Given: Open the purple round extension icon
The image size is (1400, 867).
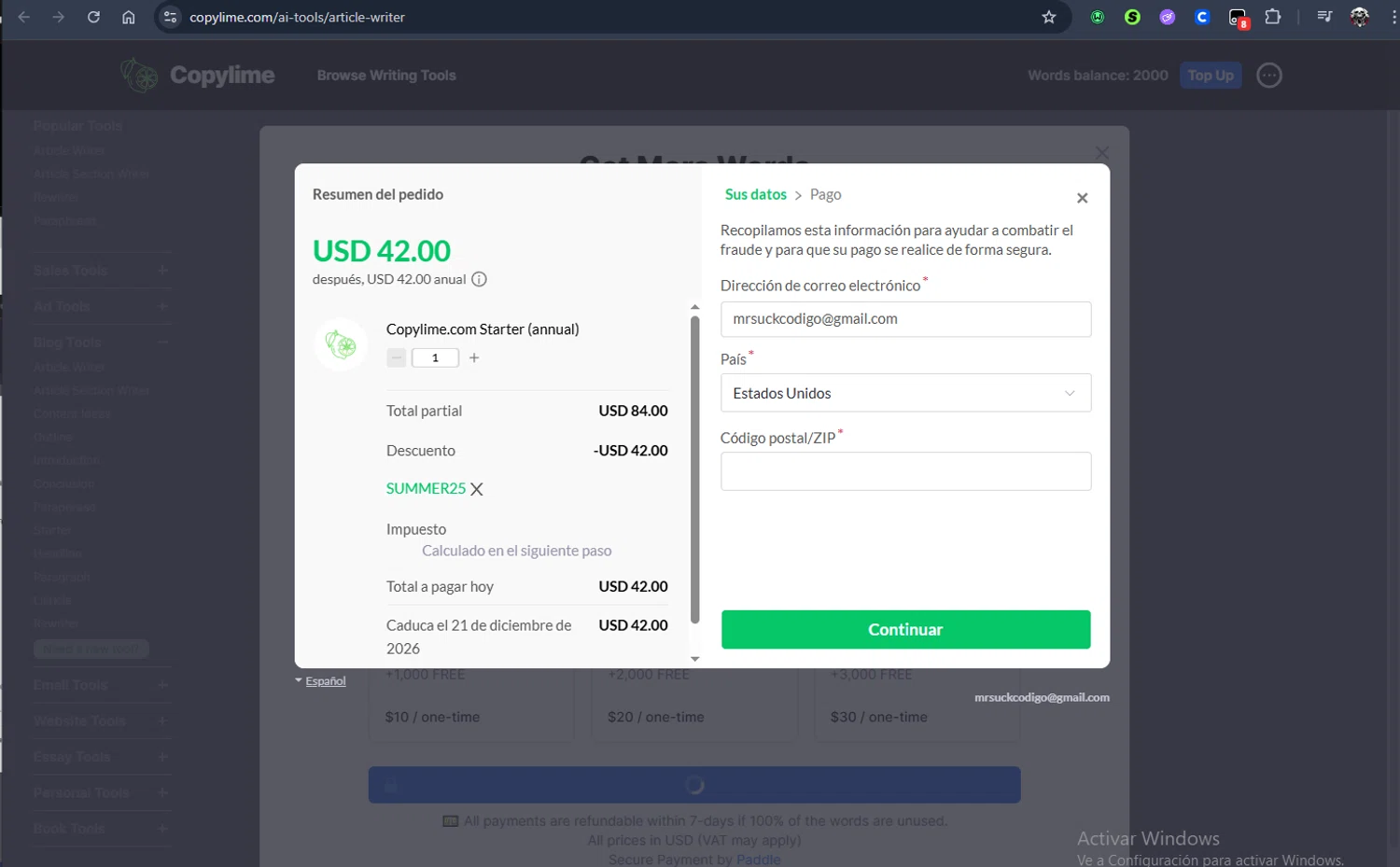Looking at the screenshot, I should click(x=1168, y=17).
